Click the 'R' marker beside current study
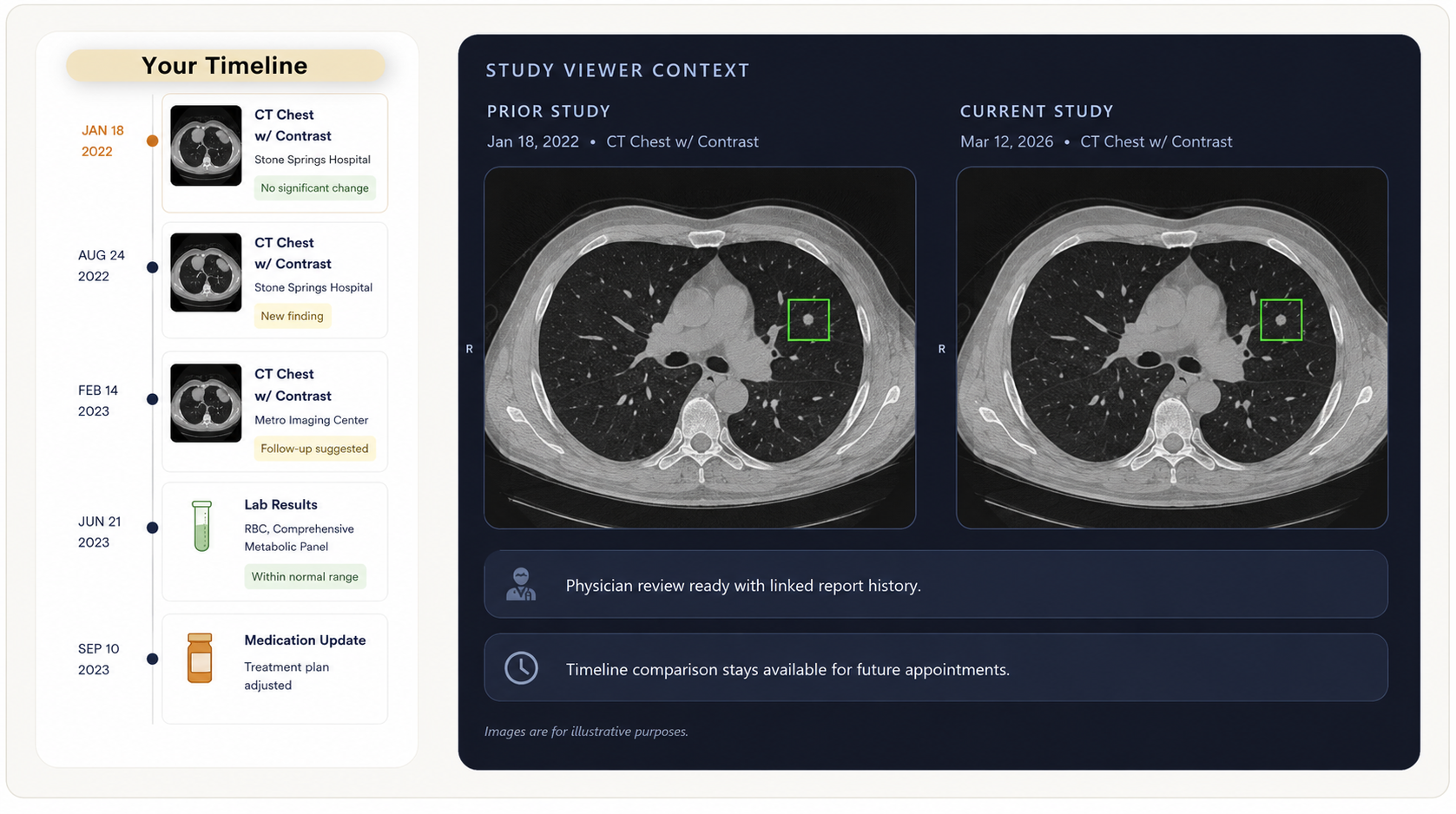This screenshot has height=814, width=1456. point(942,349)
